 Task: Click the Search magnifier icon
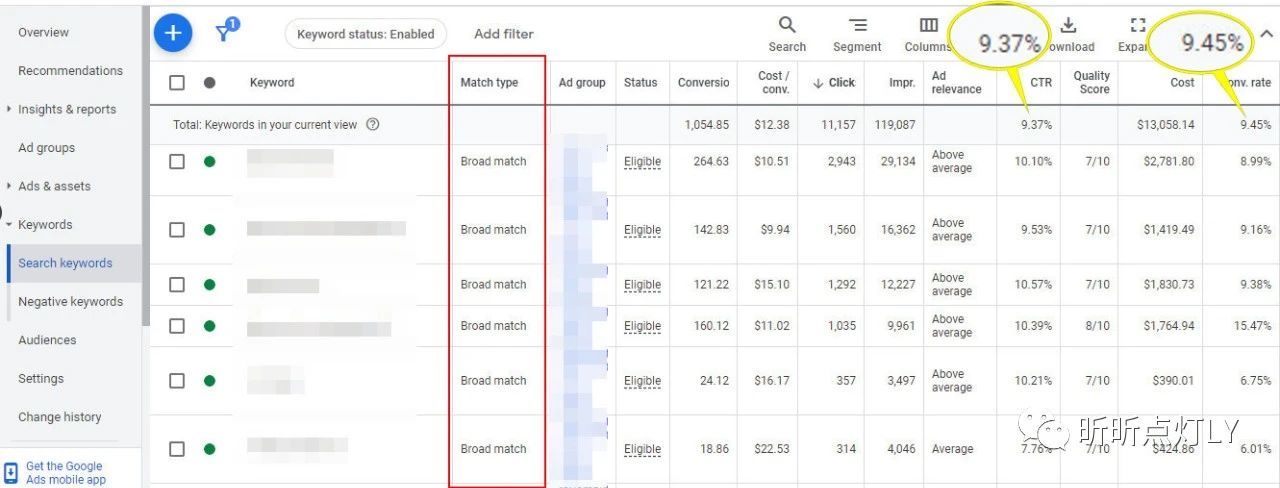click(x=787, y=25)
